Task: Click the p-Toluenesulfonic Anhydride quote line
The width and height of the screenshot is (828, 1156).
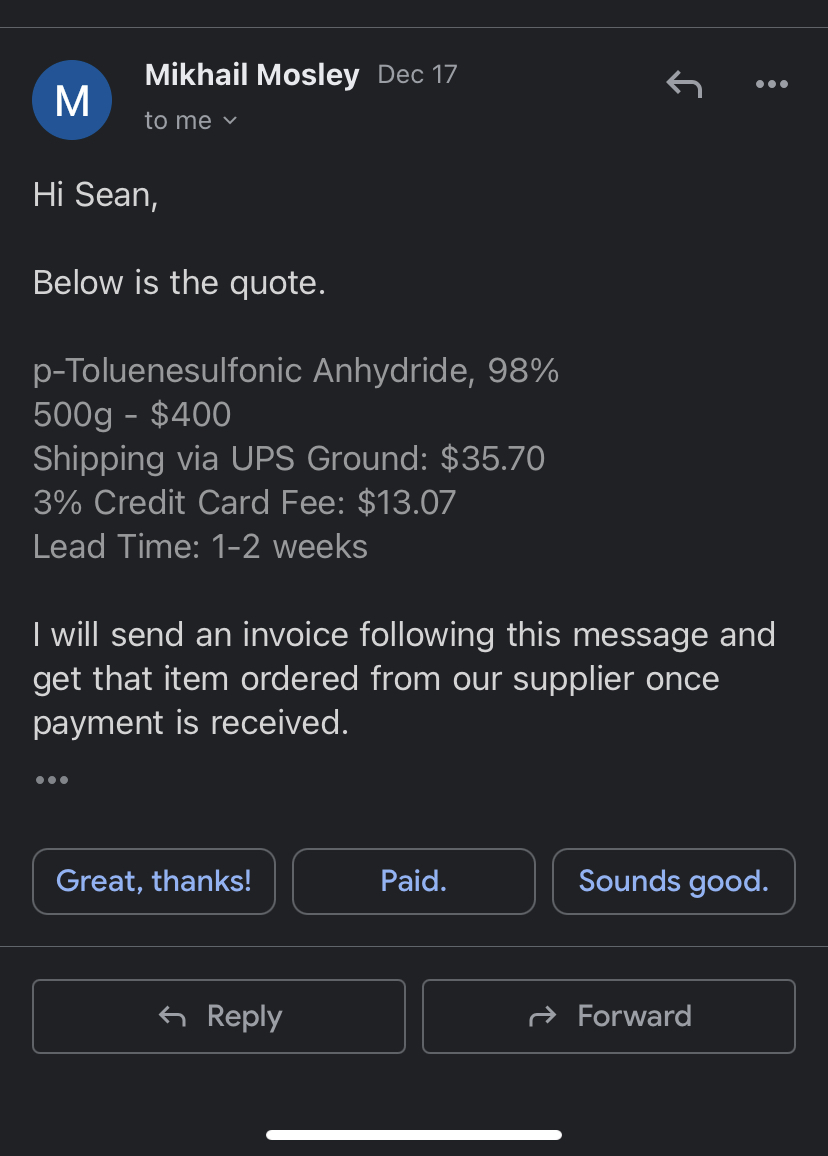Action: coord(296,371)
